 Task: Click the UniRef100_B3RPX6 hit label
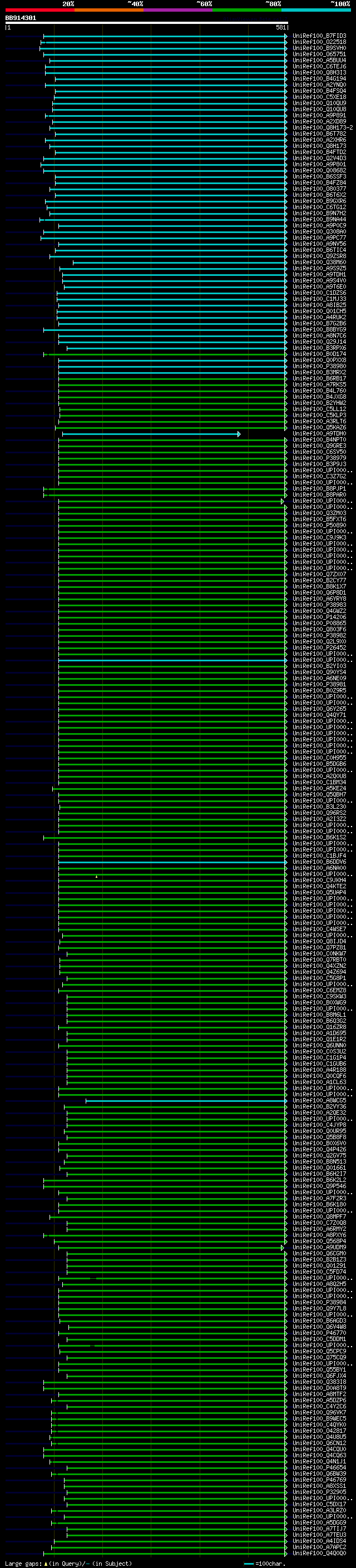pos(319,348)
